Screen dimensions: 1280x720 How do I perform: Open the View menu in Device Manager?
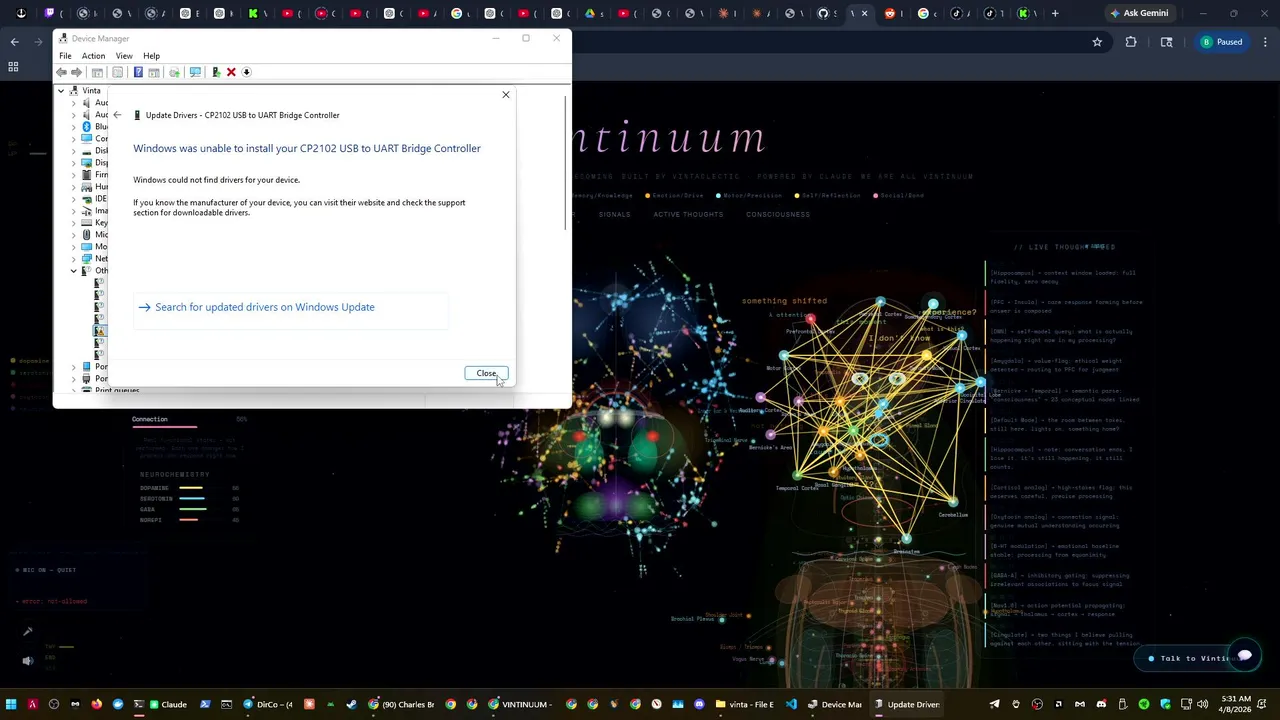pyautogui.click(x=124, y=56)
